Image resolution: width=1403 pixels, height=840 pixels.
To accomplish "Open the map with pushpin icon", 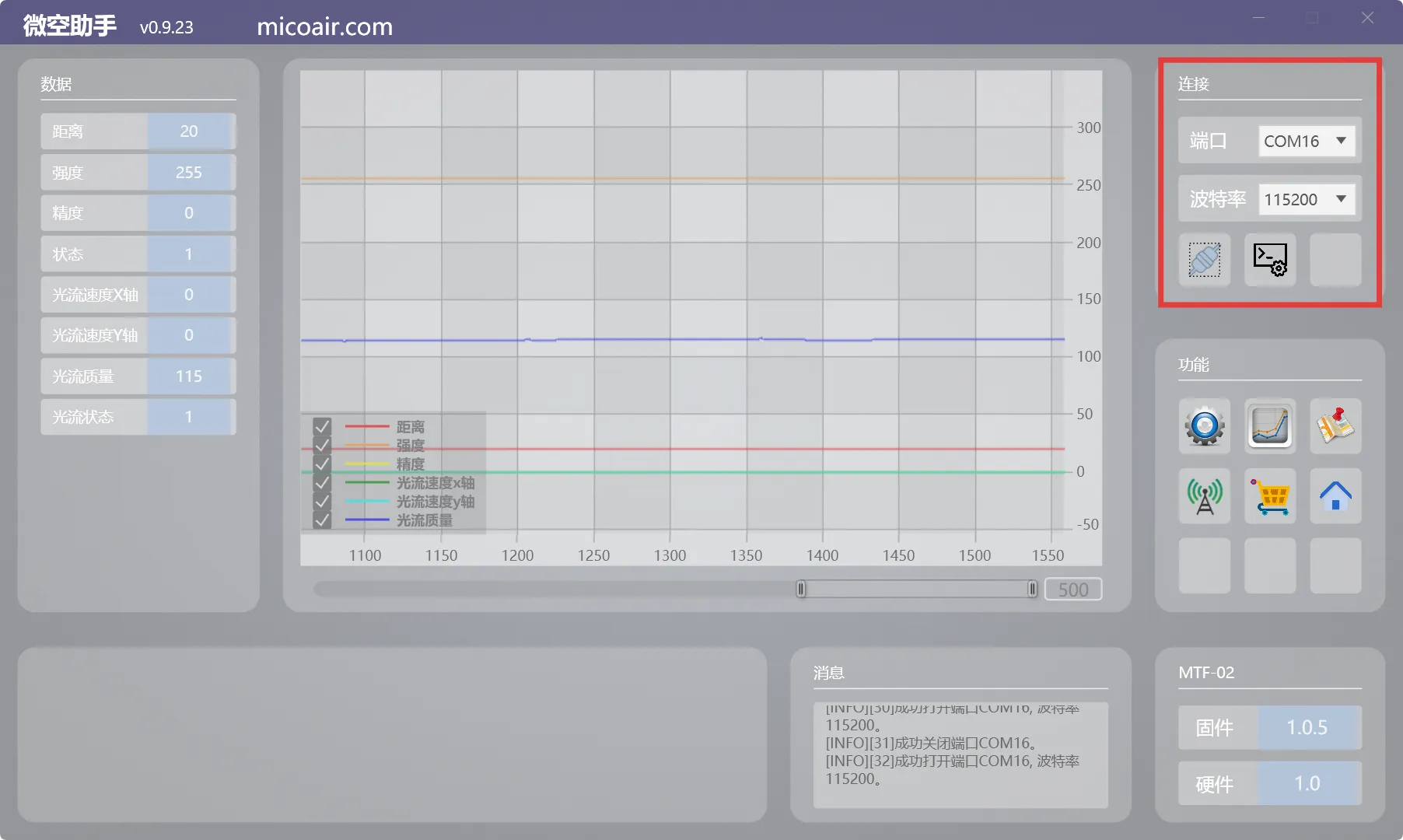I will point(1335,426).
